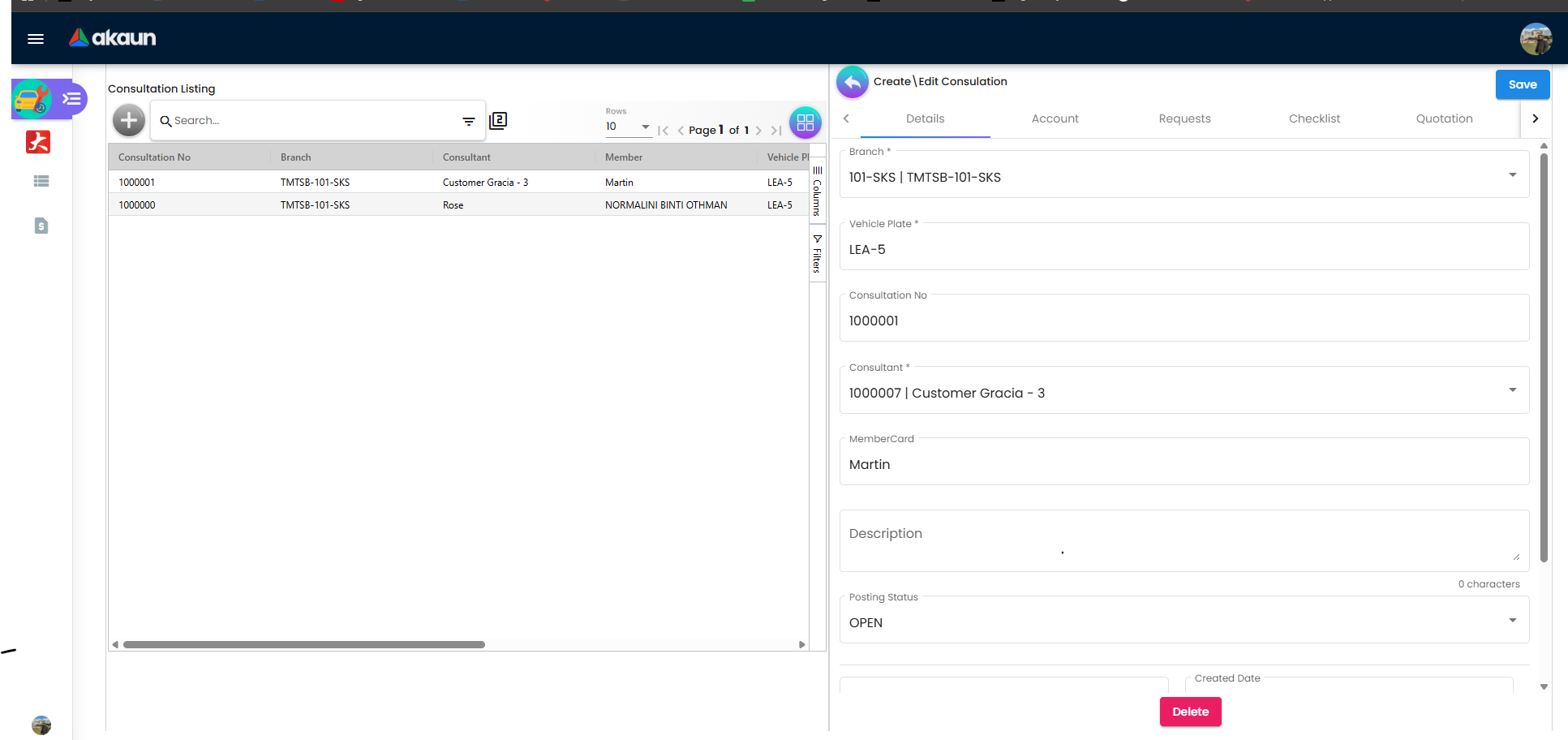Click the Delete button

(x=1191, y=712)
